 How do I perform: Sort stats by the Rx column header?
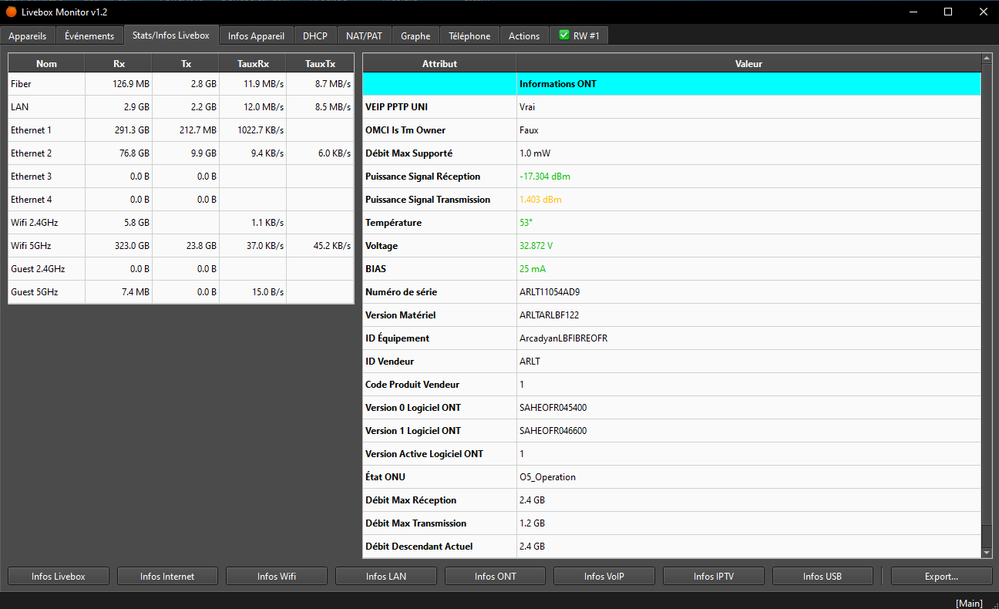[119, 64]
